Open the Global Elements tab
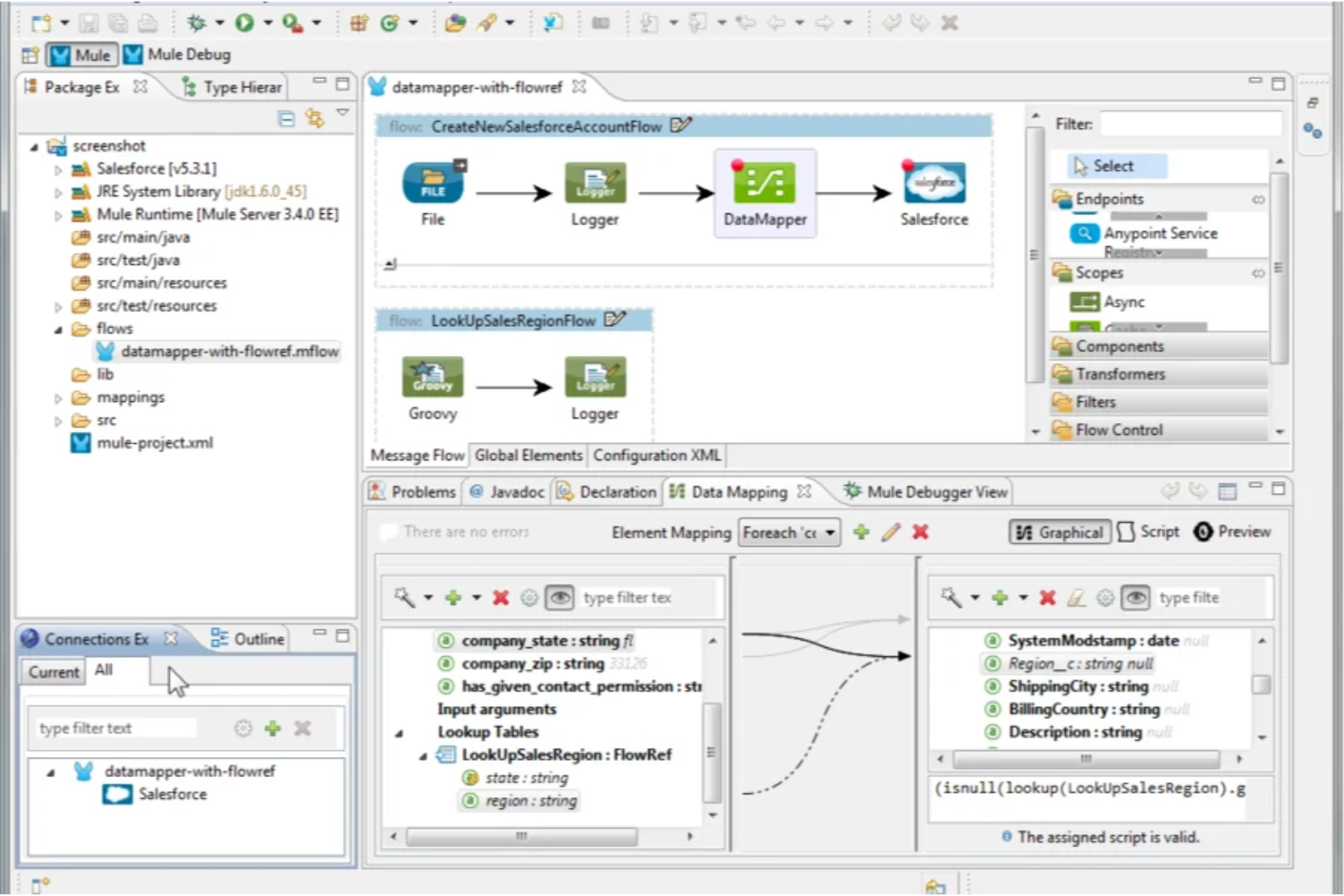Image resolution: width=1344 pixels, height=896 pixels. (529, 455)
